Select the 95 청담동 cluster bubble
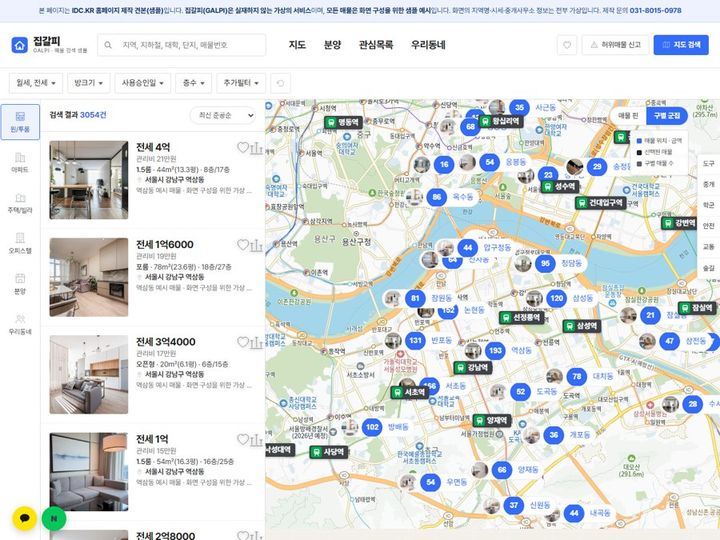 click(545, 264)
